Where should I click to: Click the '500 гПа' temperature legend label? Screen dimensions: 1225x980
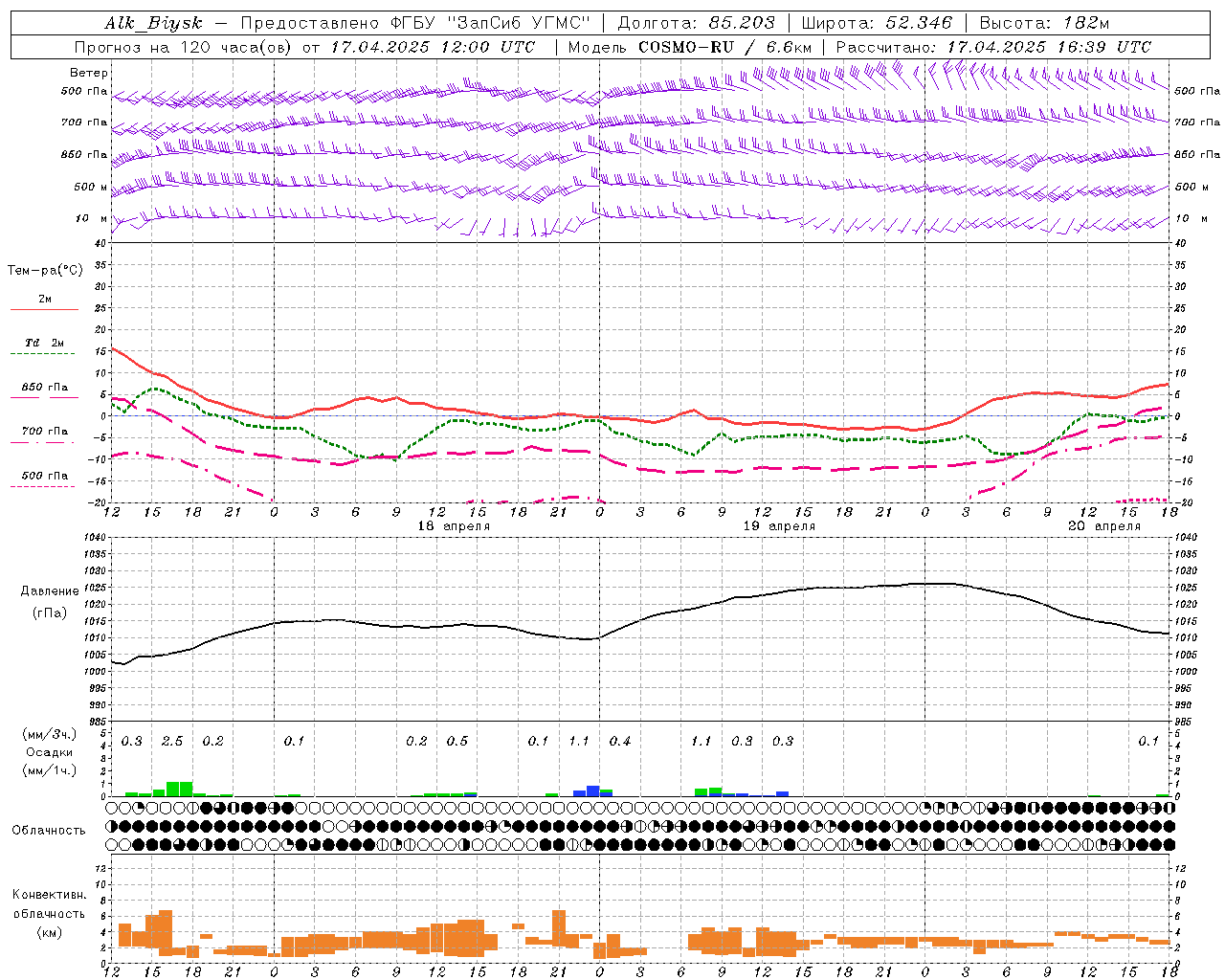pyautogui.click(x=45, y=476)
